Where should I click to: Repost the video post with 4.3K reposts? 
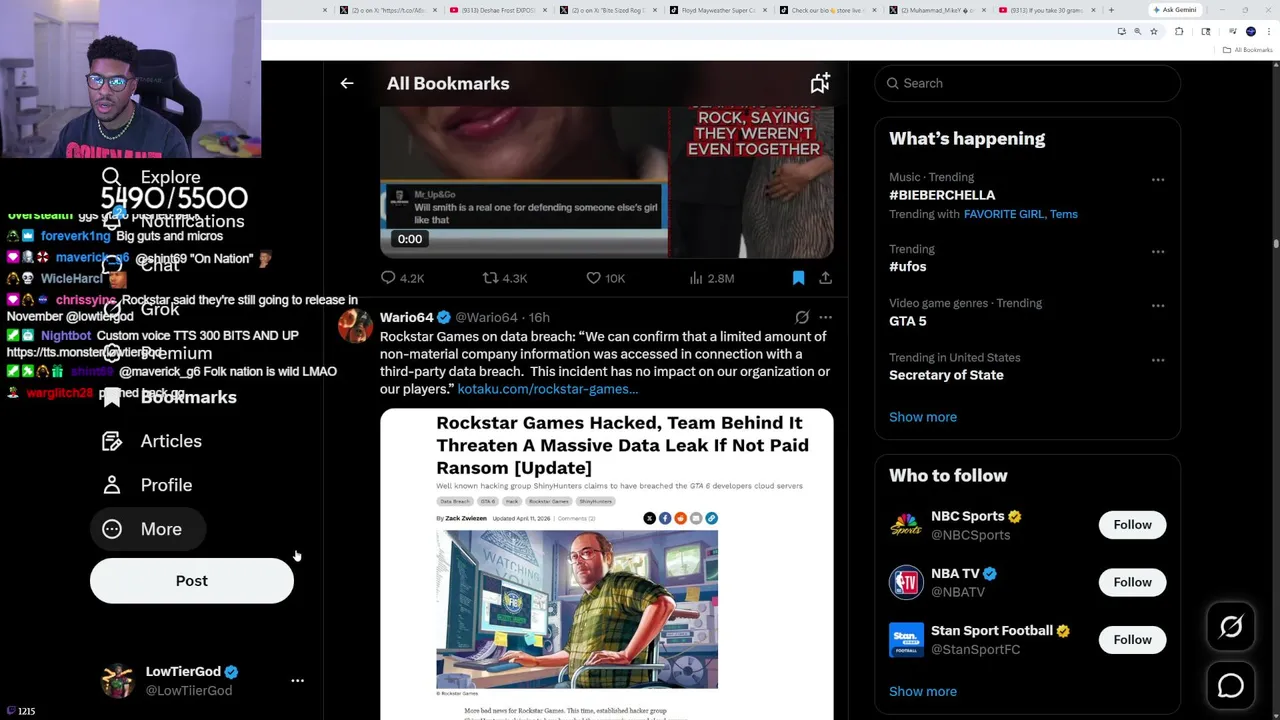pos(505,278)
